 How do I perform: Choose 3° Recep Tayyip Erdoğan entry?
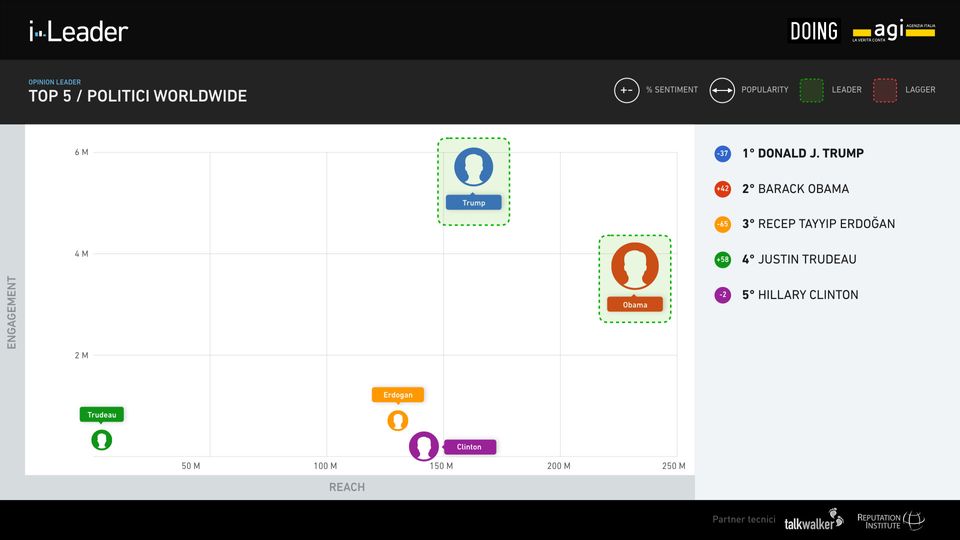pyautogui.click(x=818, y=224)
